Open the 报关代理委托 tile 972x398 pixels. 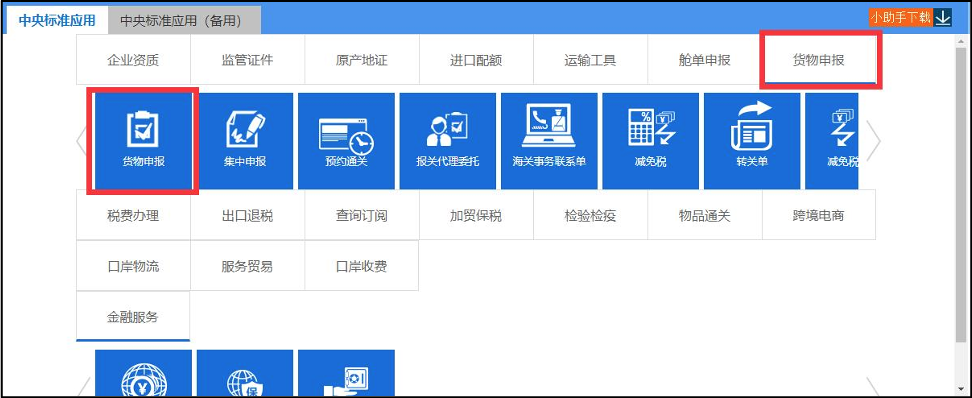coord(448,141)
